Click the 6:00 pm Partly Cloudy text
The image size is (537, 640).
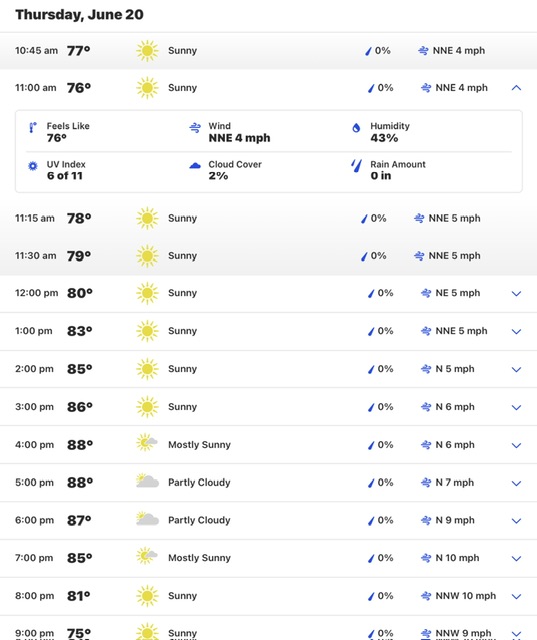[x=199, y=520]
